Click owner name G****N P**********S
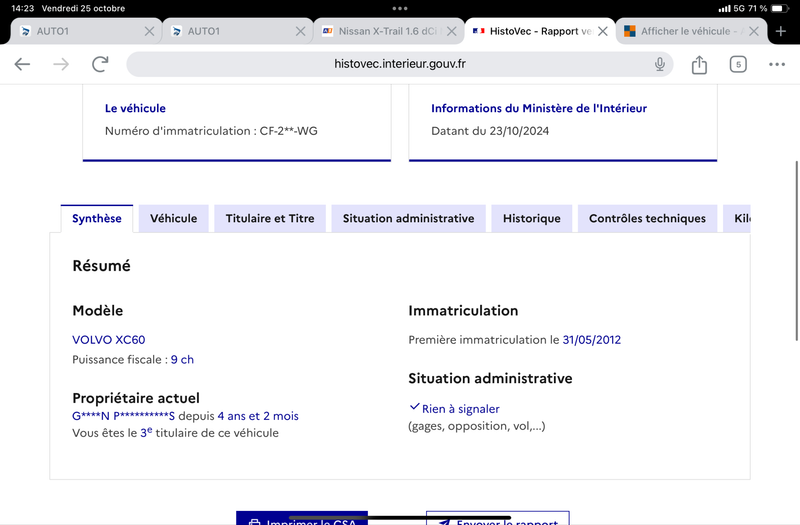Viewport: 800px width, 525px height. point(123,416)
